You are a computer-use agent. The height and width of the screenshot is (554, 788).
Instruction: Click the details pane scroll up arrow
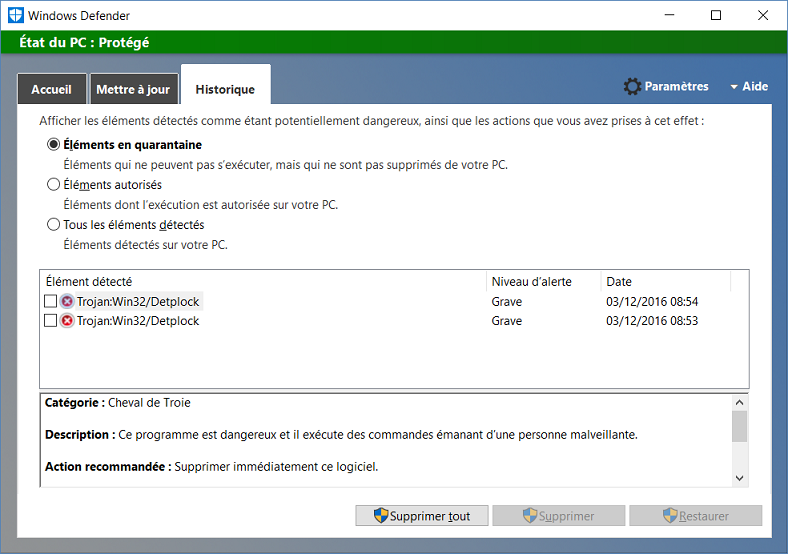(739, 402)
